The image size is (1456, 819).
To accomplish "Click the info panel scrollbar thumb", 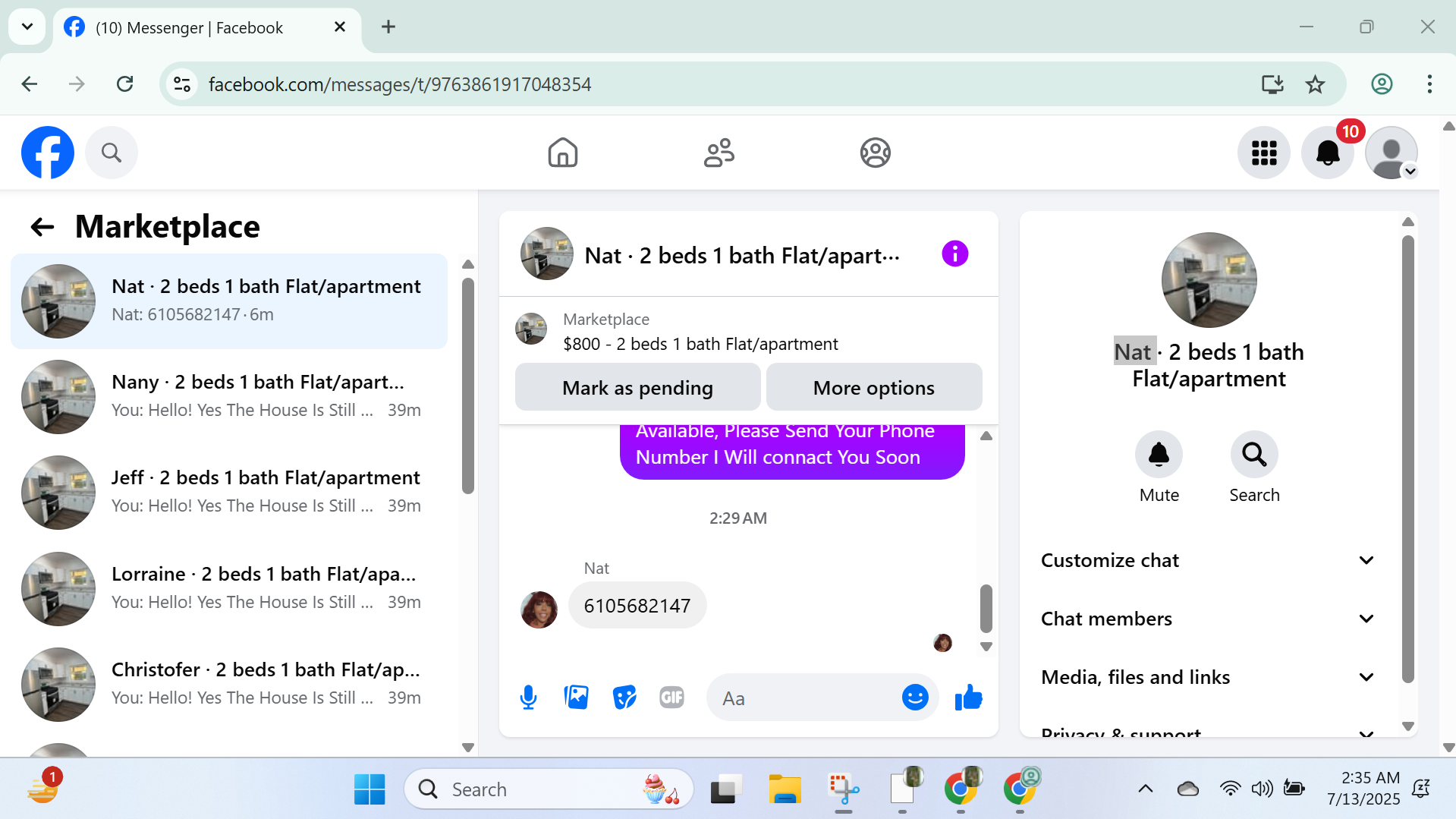I will tap(1407, 458).
